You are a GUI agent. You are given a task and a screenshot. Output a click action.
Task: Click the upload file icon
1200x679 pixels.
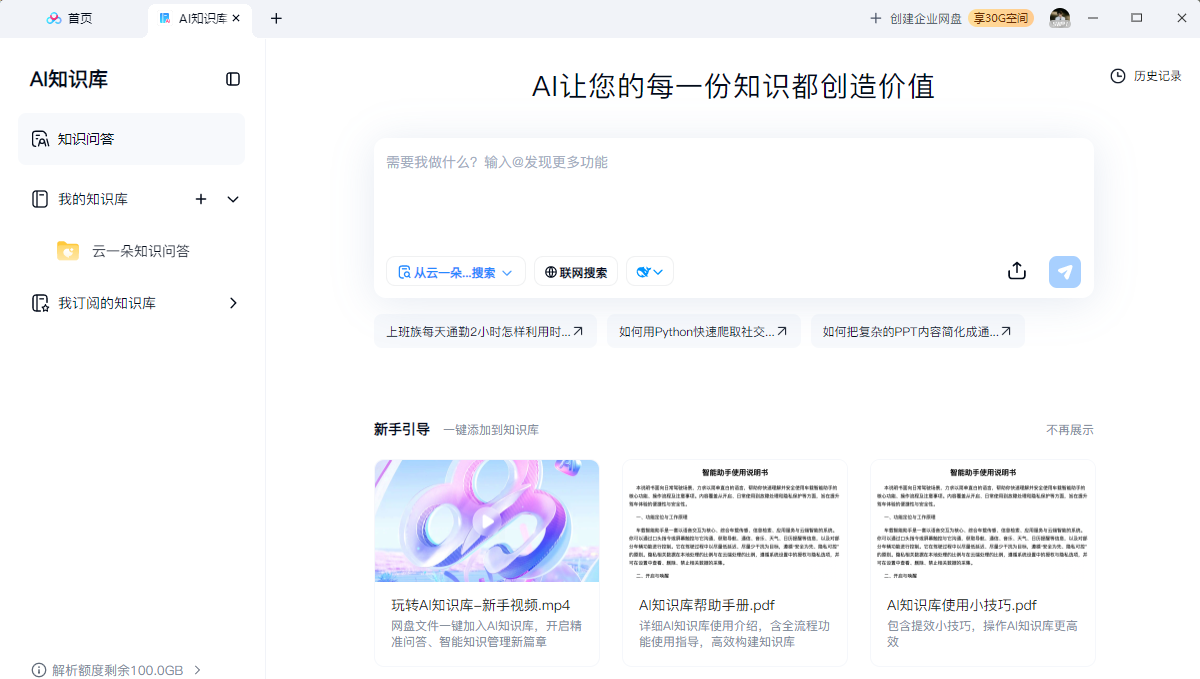coord(1017,271)
